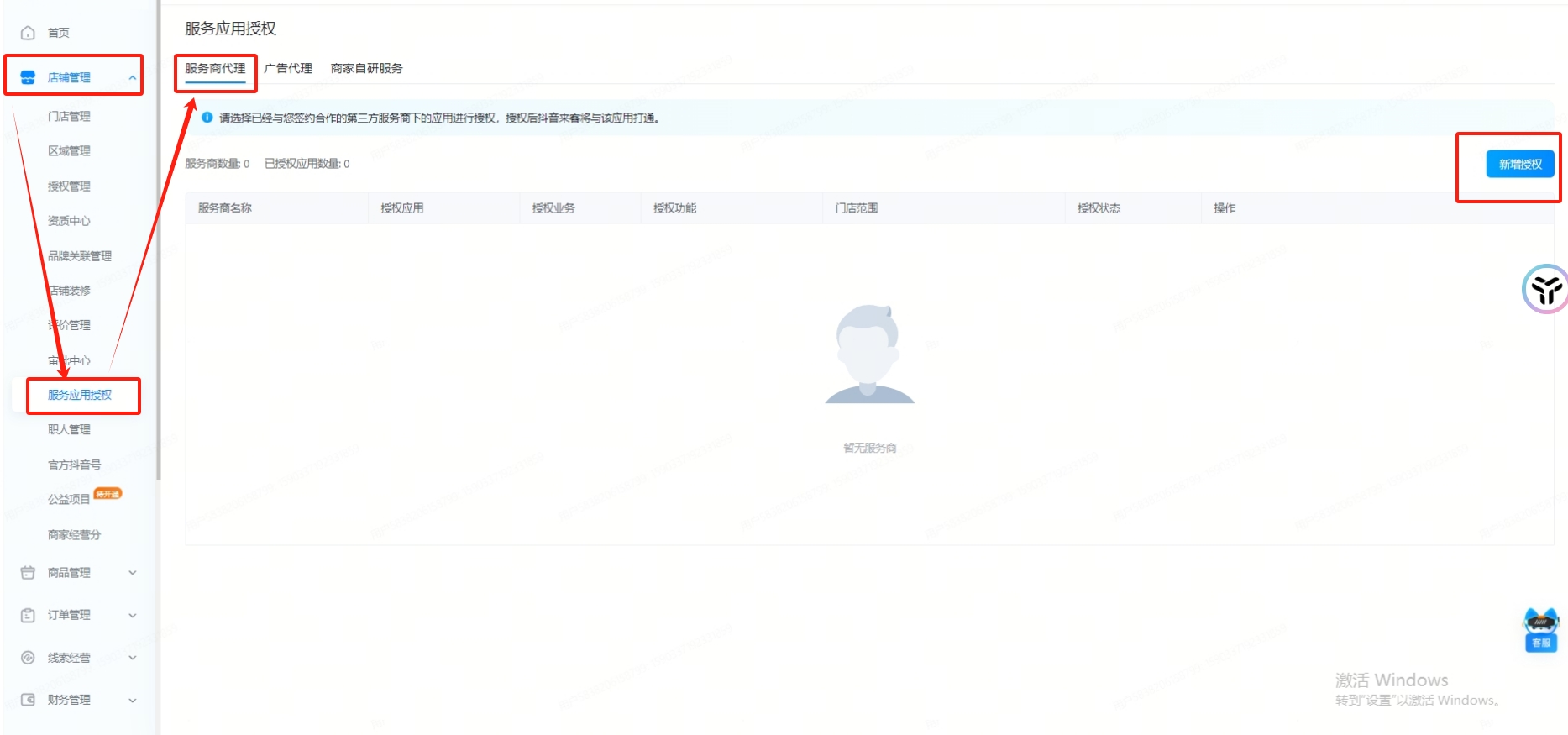This screenshot has width=1568, height=735.
Task: Expand the 订单管理 menu chevron
Action: tap(132, 615)
